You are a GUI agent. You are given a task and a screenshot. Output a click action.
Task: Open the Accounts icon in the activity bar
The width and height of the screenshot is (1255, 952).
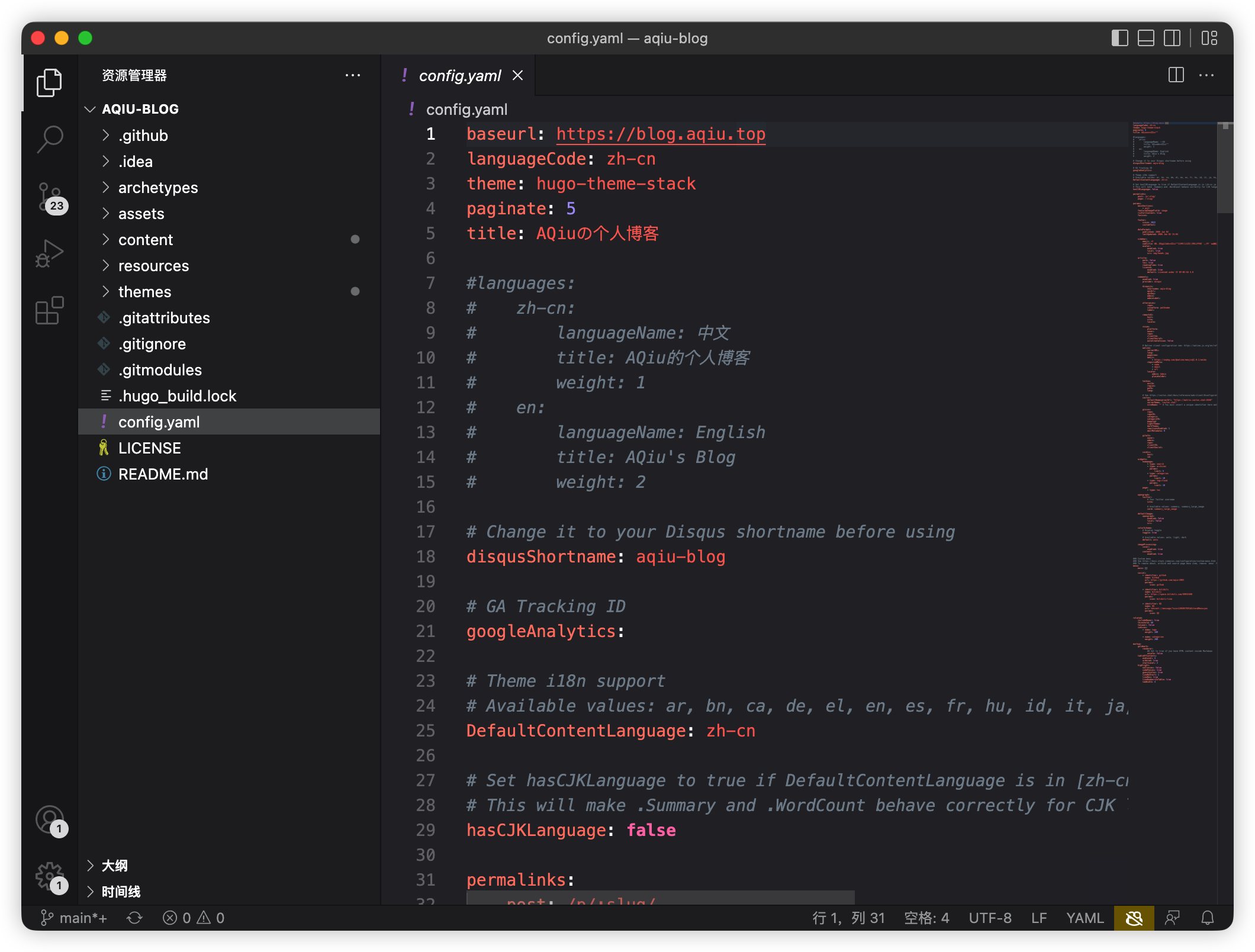(x=50, y=820)
